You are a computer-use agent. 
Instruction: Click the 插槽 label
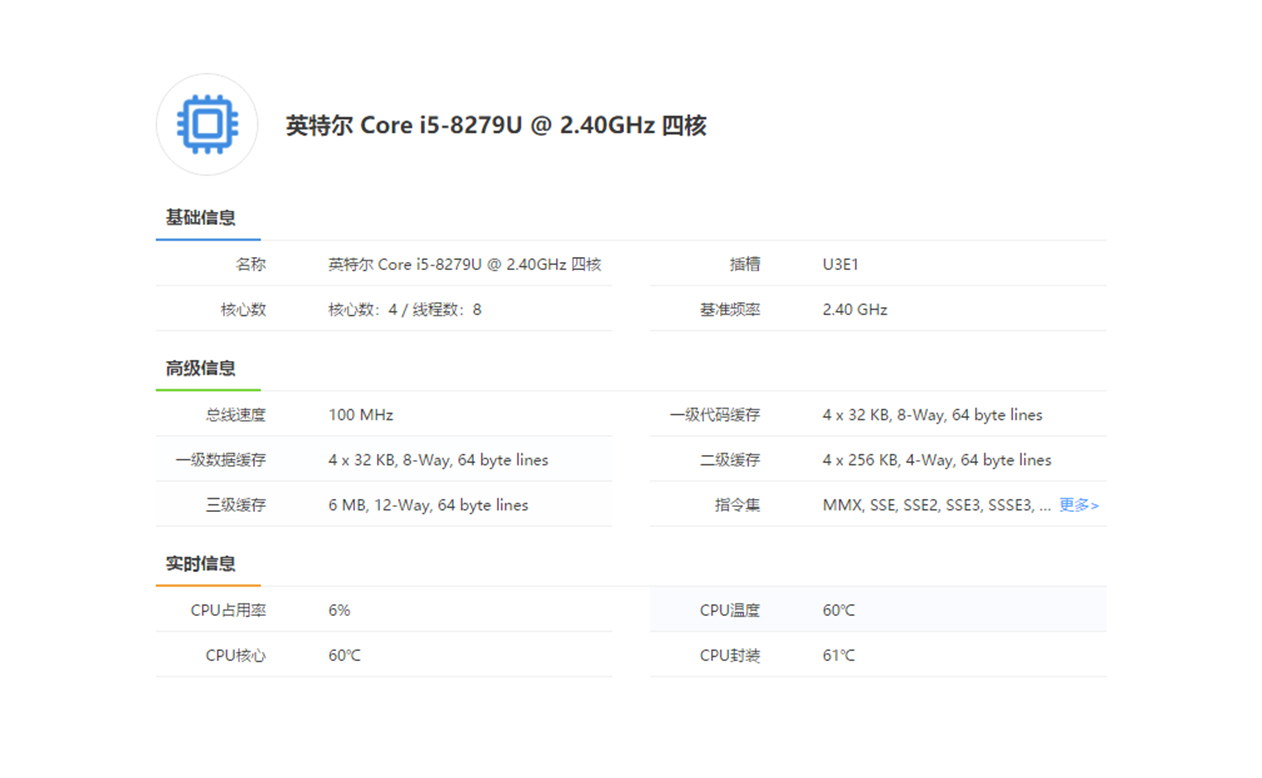pos(745,264)
